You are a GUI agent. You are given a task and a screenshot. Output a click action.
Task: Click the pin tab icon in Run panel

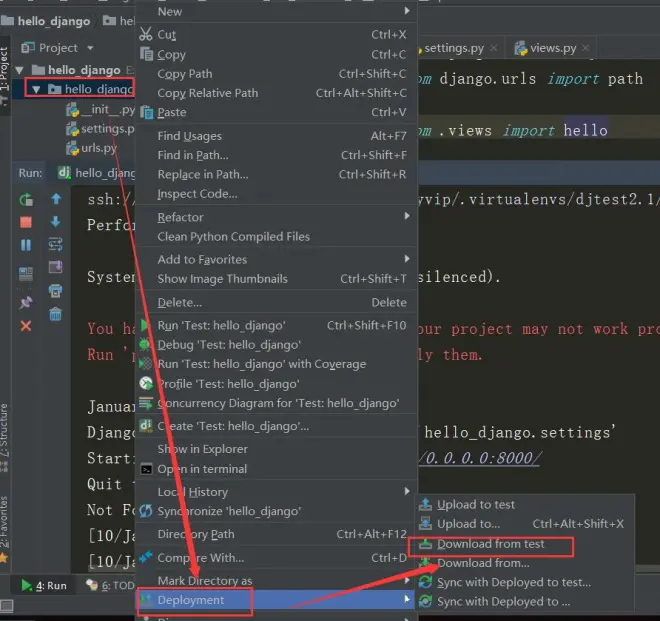[26, 302]
